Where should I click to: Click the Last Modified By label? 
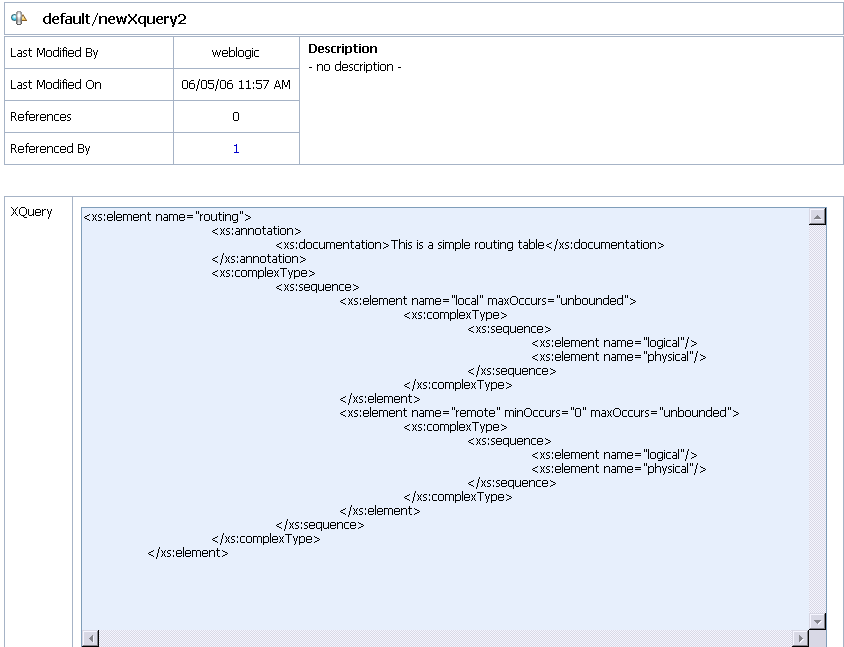(x=54, y=53)
